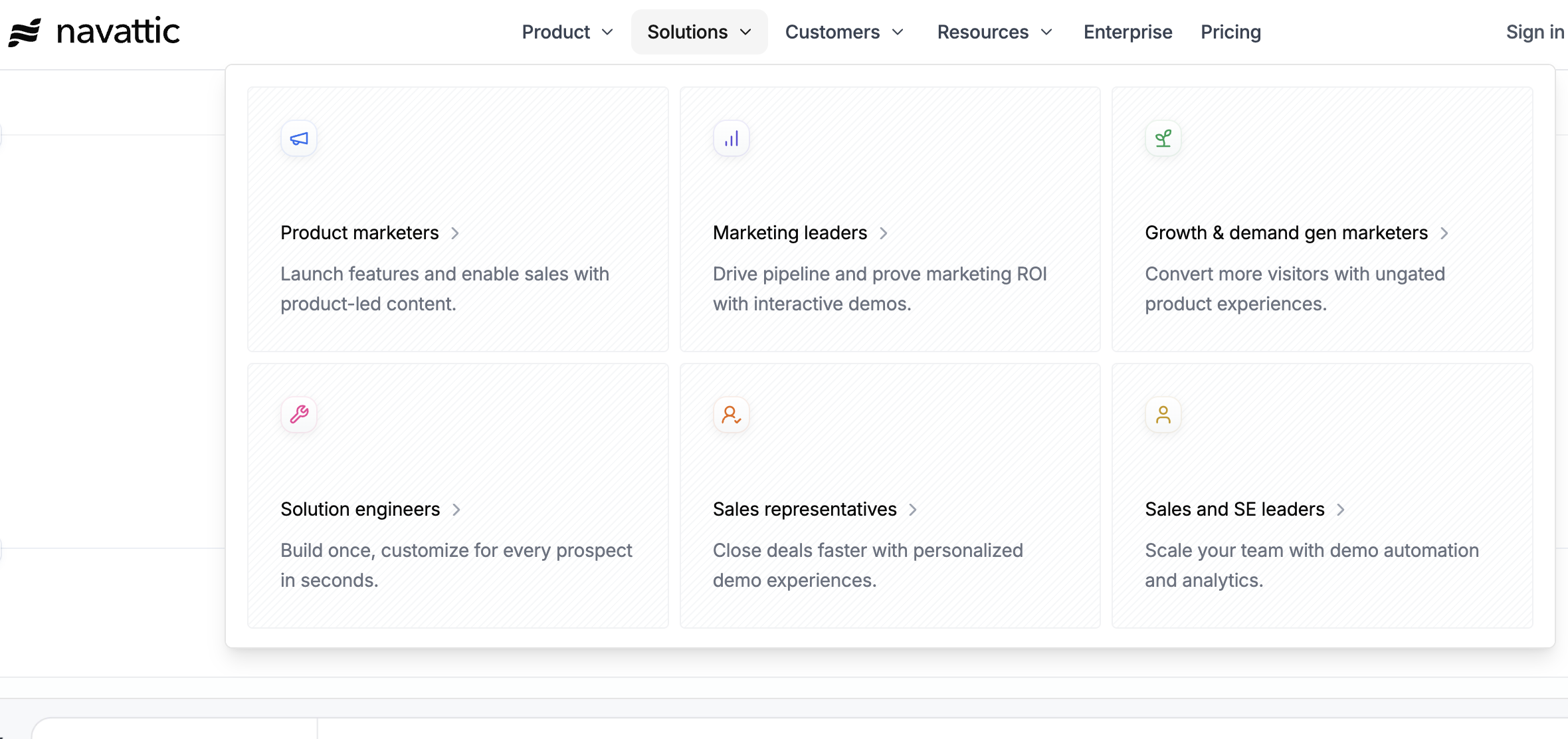Click the pink wrench icon for Solution engineers
This screenshot has width=1568, height=739.
299,415
